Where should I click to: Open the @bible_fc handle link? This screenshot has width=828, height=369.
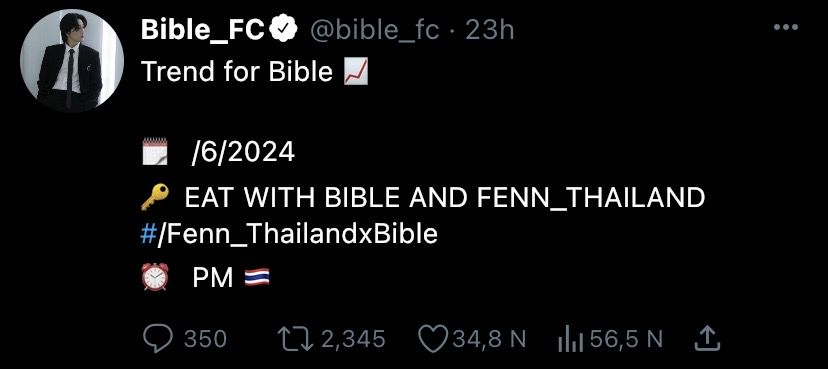[373, 32]
